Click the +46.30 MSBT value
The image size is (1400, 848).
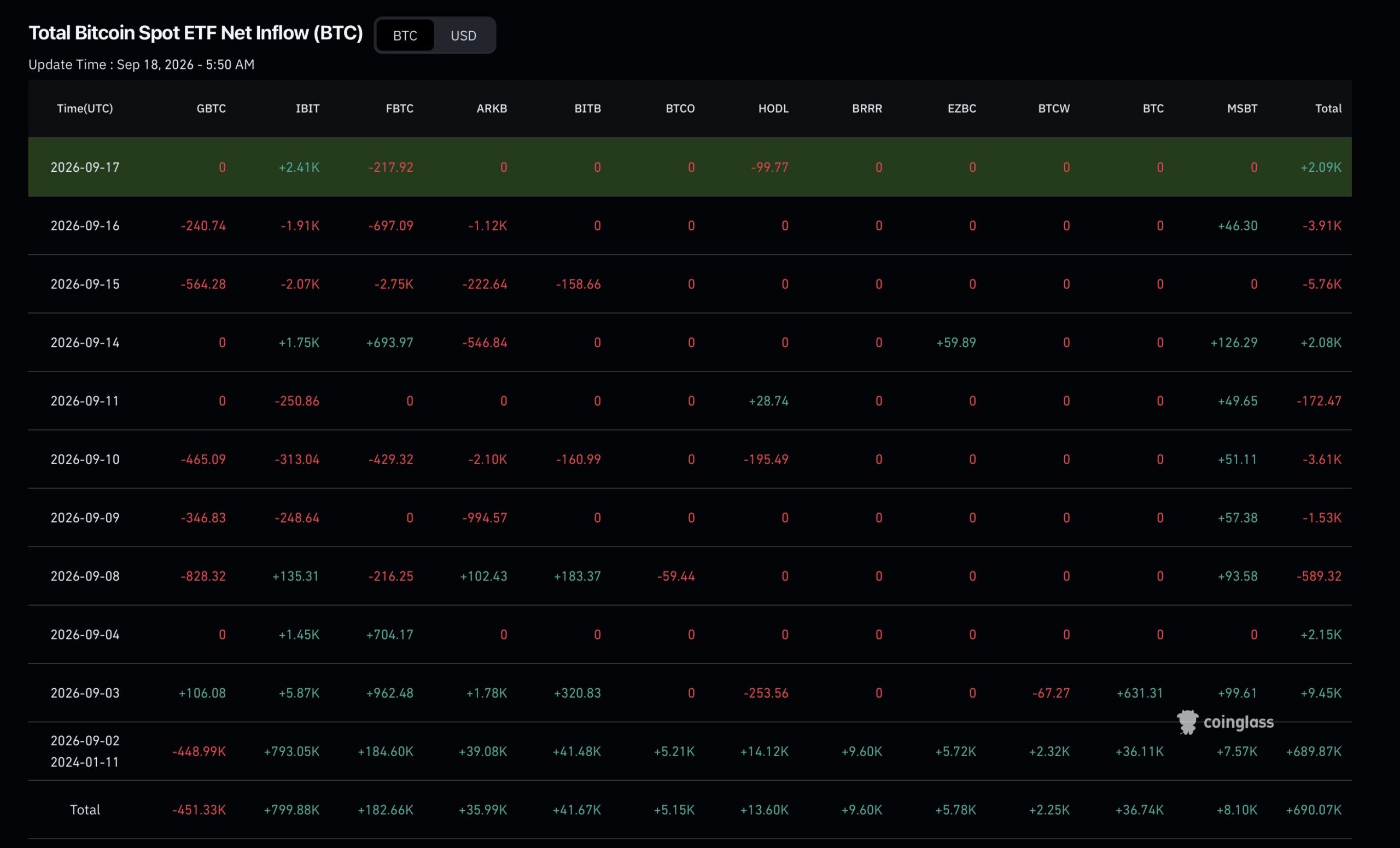click(x=1238, y=225)
